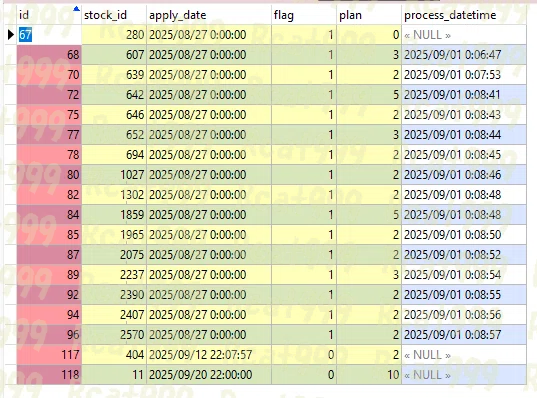Click the process_datetime column header
This screenshot has height=398, width=537.
coord(464,15)
